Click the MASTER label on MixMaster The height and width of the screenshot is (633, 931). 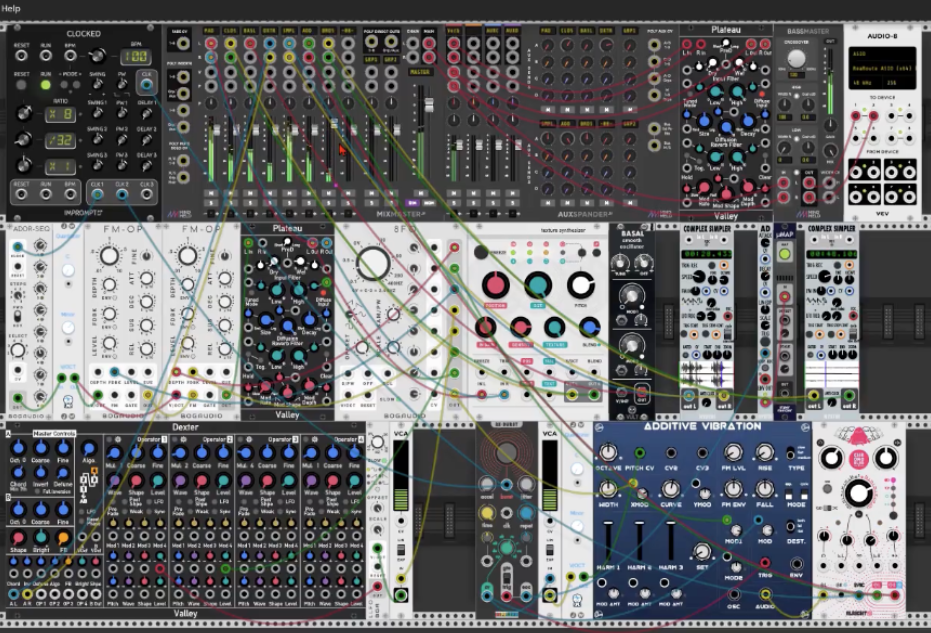[x=420, y=72]
